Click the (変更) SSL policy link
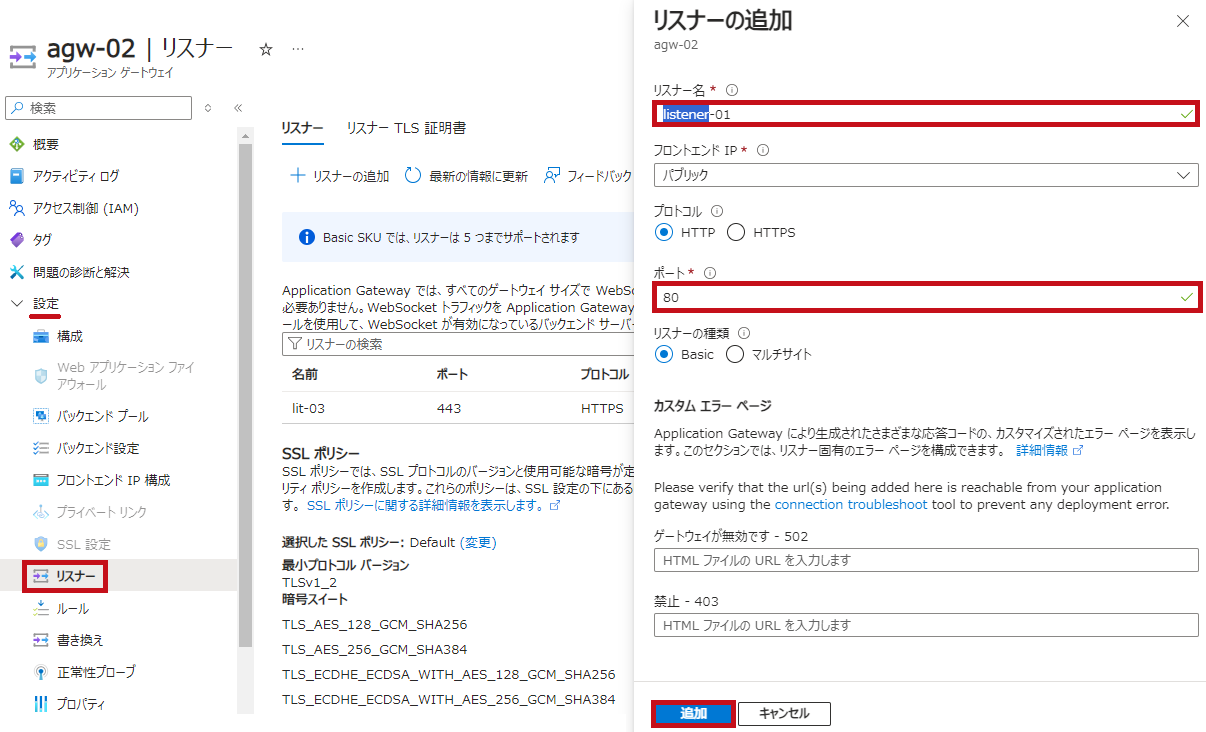The image size is (1206, 732). [x=478, y=542]
